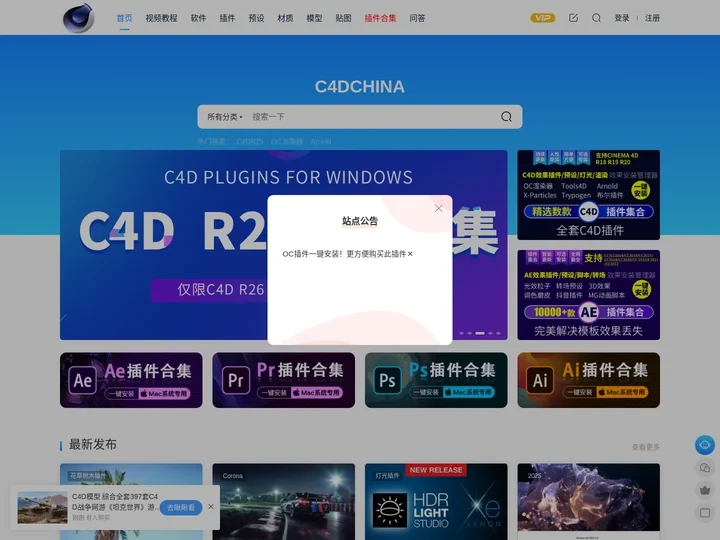The width and height of the screenshot is (720, 540).
Task: Click the 注册 register link
Action: click(652, 18)
